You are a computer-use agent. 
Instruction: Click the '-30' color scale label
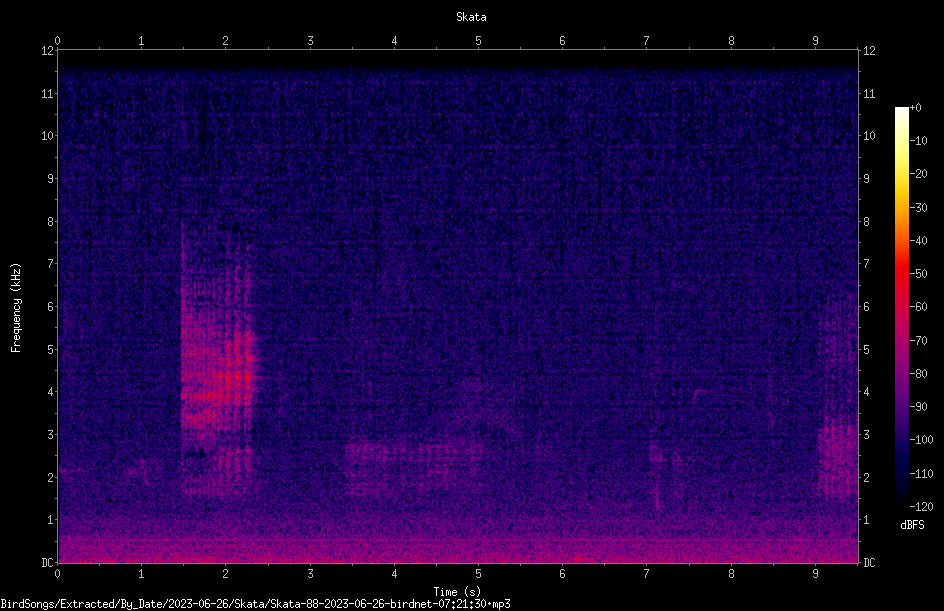[918, 207]
